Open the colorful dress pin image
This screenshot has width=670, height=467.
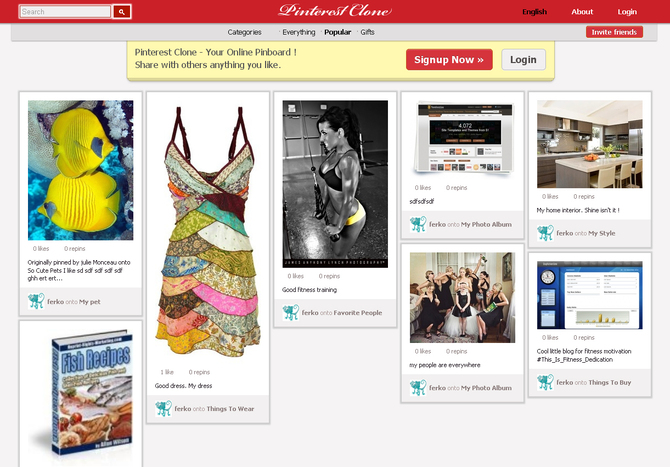click(208, 232)
